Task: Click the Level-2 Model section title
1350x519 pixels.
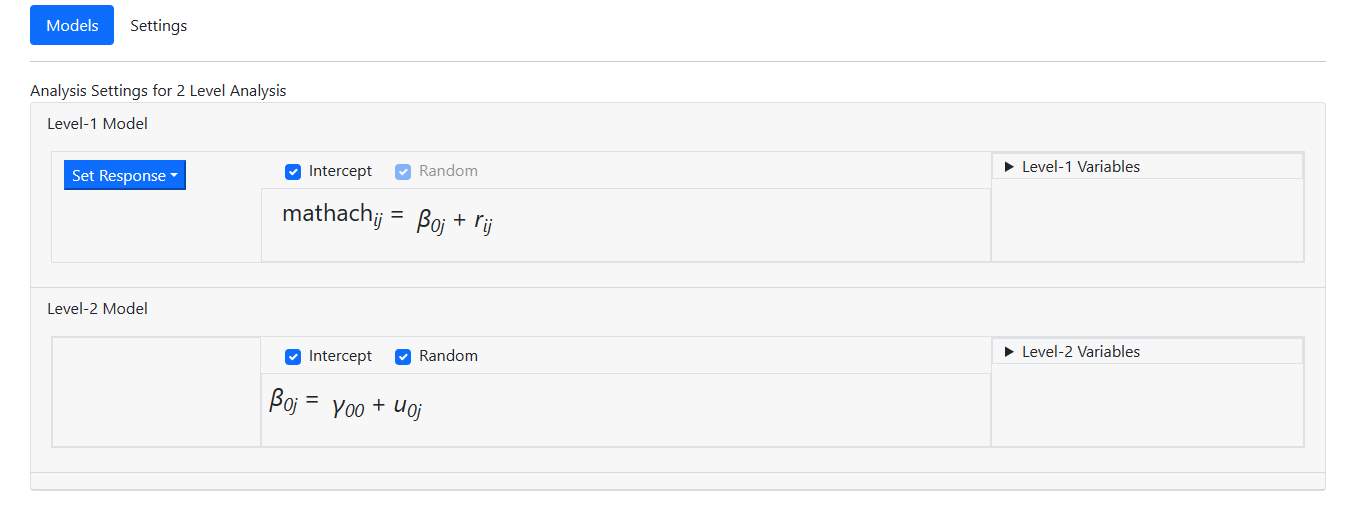Action: (97, 309)
